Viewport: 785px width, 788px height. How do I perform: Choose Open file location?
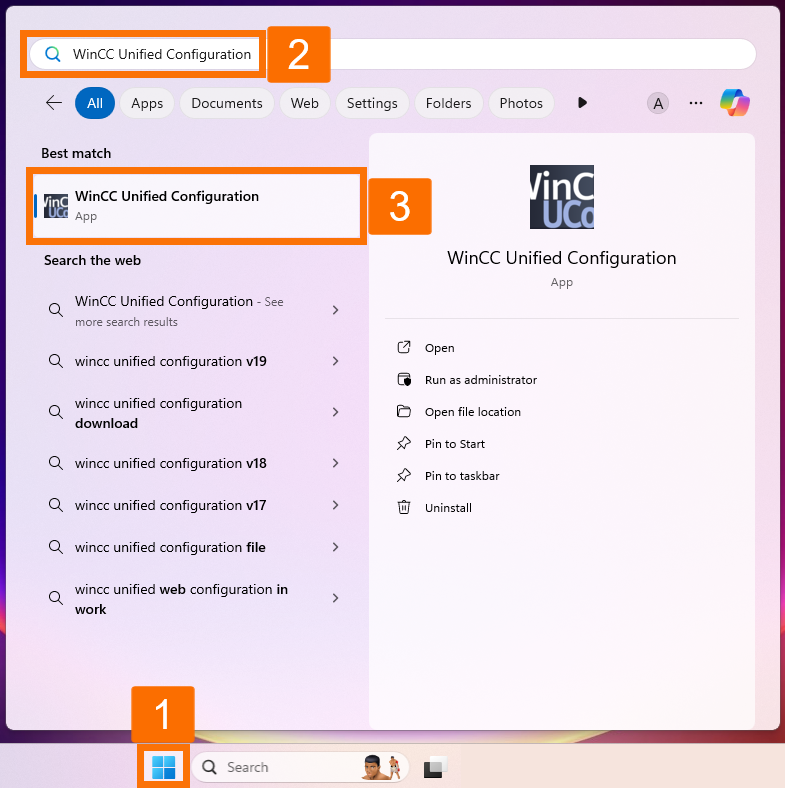click(473, 412)
